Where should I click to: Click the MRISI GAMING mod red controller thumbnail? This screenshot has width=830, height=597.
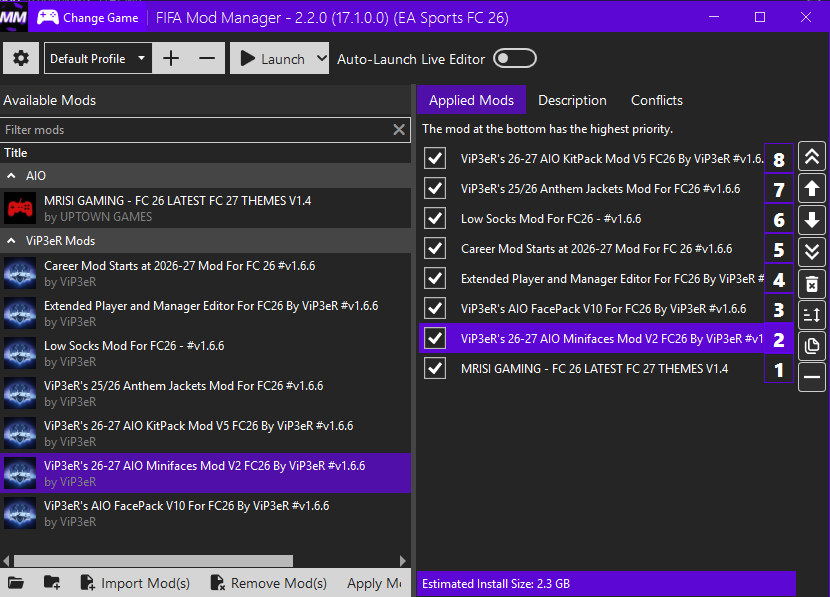20,209
